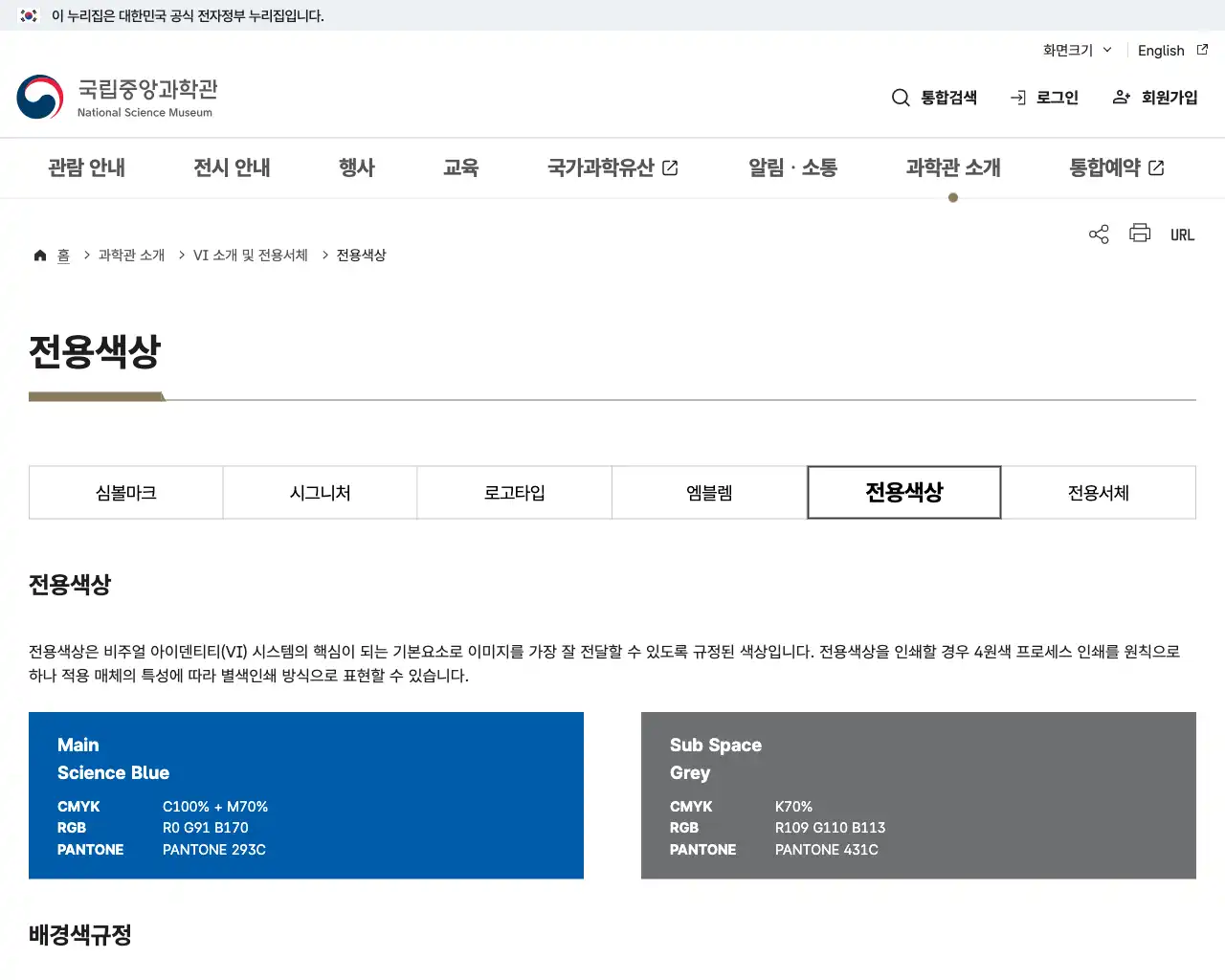Viewport: 1225px width, 980px height.
Task: Click the external link icon beside 통합예약
Action: [1156, 167]
